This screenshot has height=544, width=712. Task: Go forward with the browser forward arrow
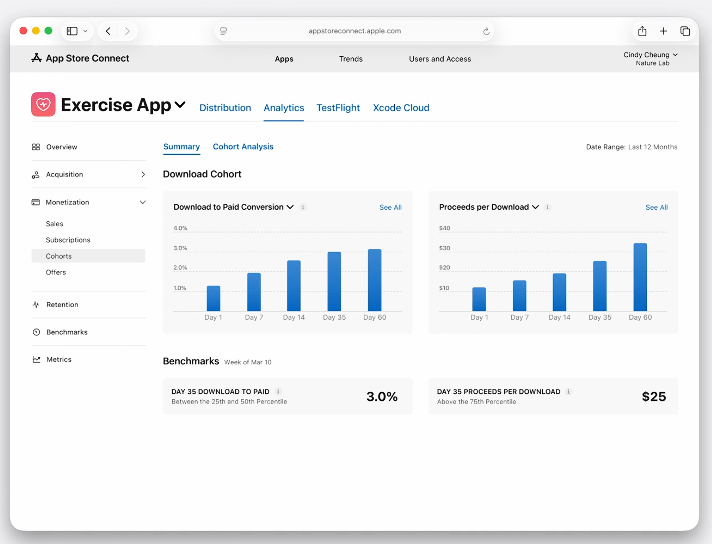[127, 31]
